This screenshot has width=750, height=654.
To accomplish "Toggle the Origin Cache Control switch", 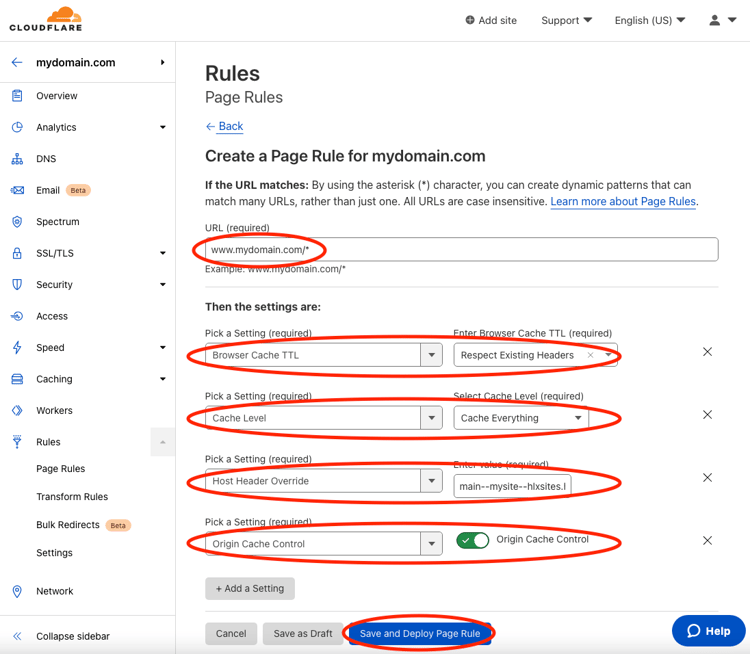I will tap(473, 541).
